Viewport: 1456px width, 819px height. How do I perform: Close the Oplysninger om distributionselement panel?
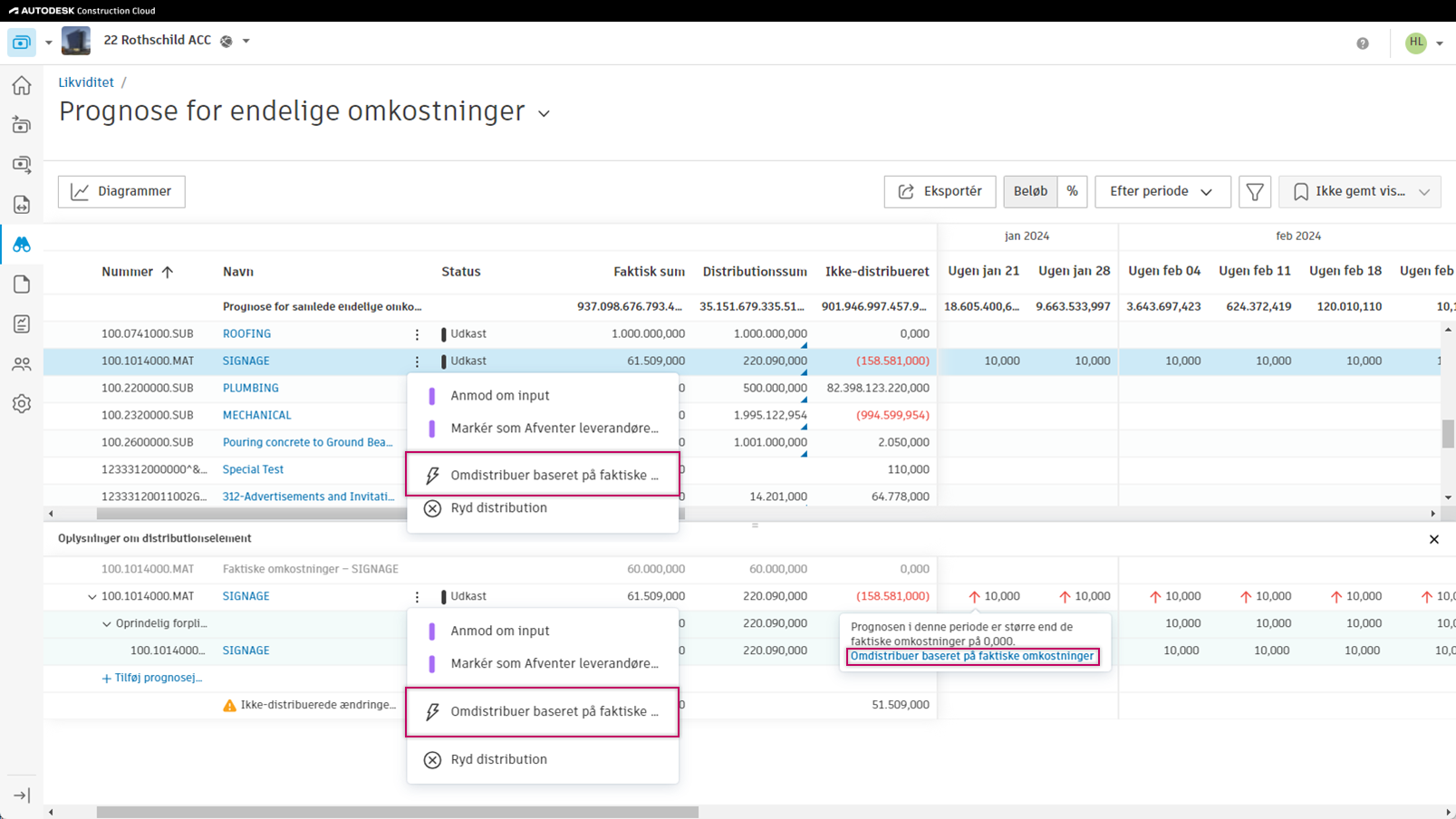[x=1434, y=539]
